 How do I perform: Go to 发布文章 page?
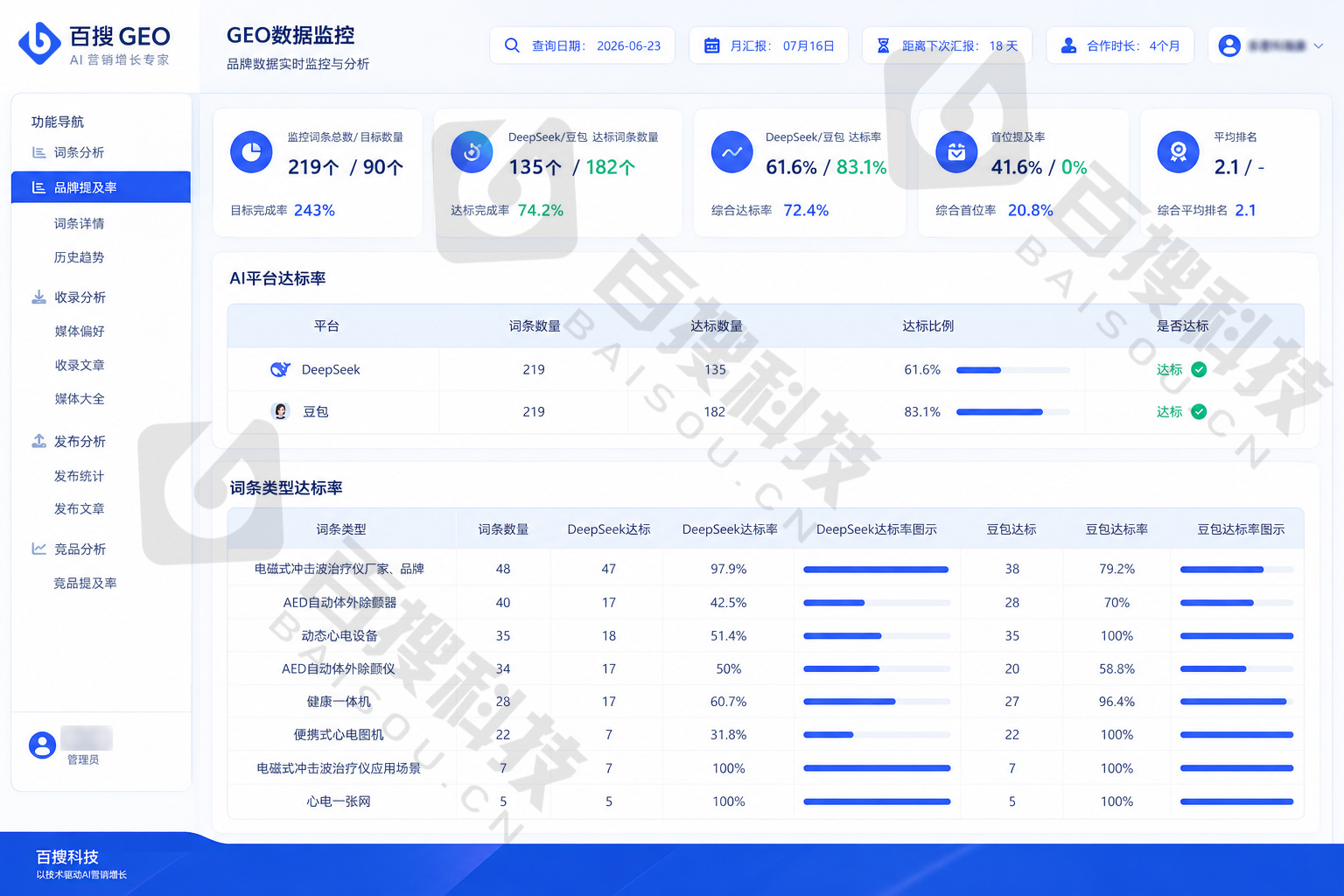pos(79,508)
